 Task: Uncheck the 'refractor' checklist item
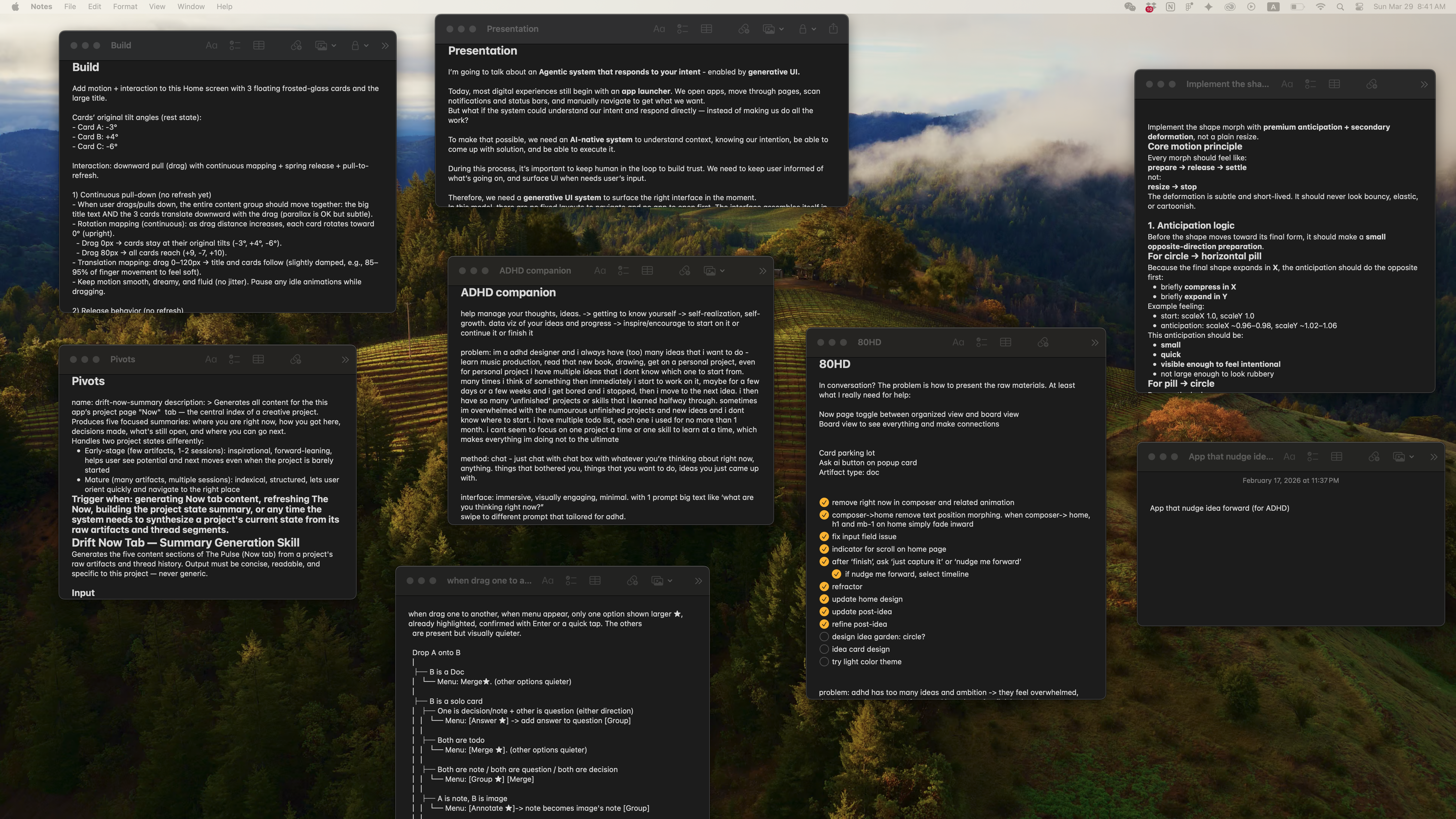tap(824, 586)
